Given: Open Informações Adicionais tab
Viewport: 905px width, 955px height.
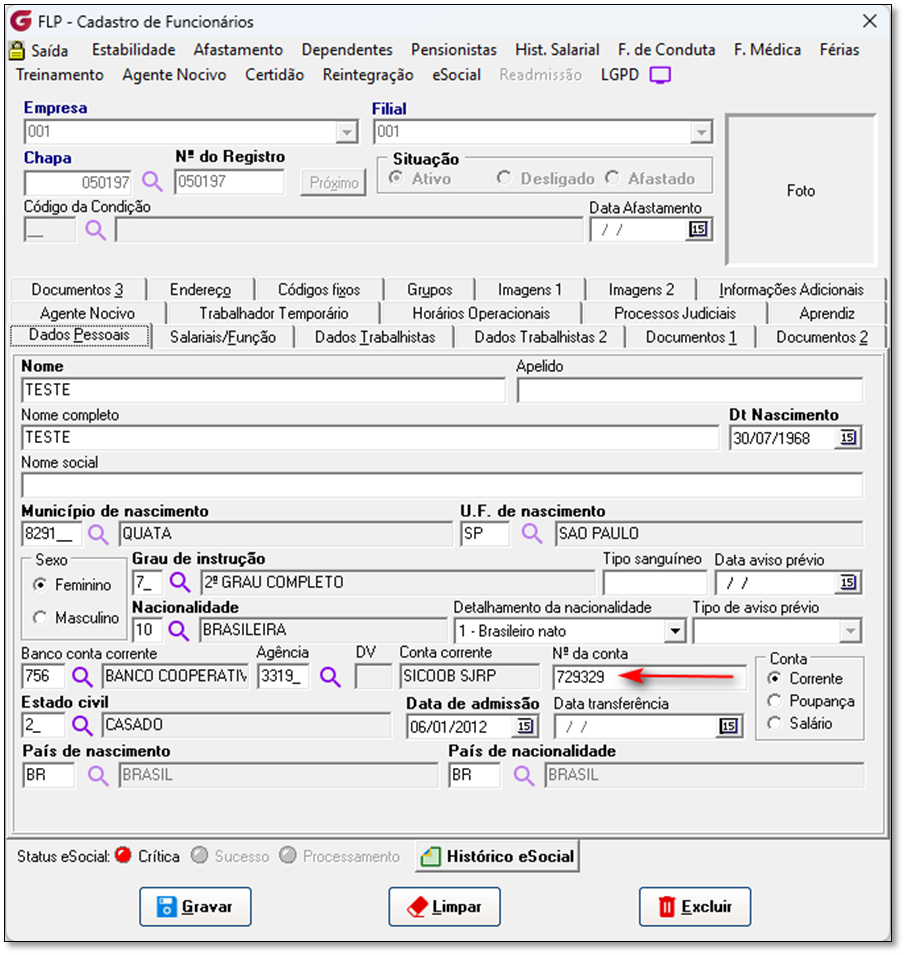Looking at the screenshot, I should tap(791, 290).
